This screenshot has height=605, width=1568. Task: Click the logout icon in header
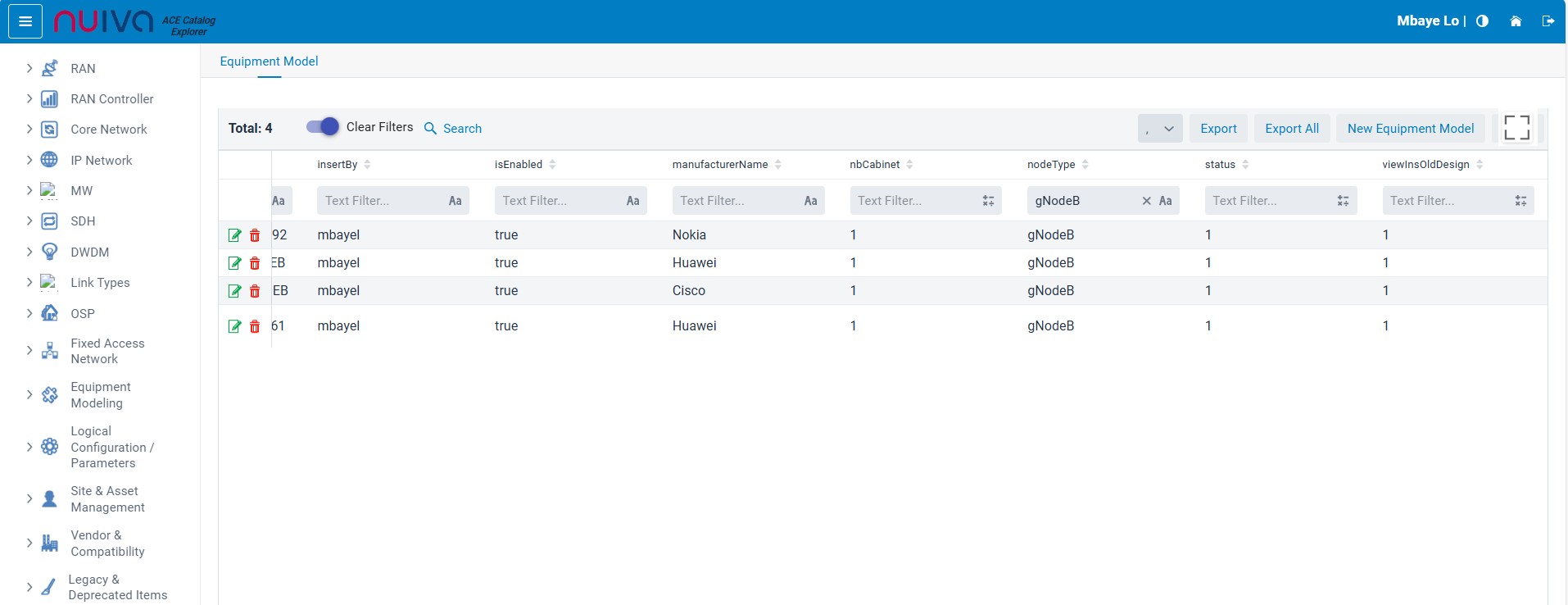(x=1548, y=21)
